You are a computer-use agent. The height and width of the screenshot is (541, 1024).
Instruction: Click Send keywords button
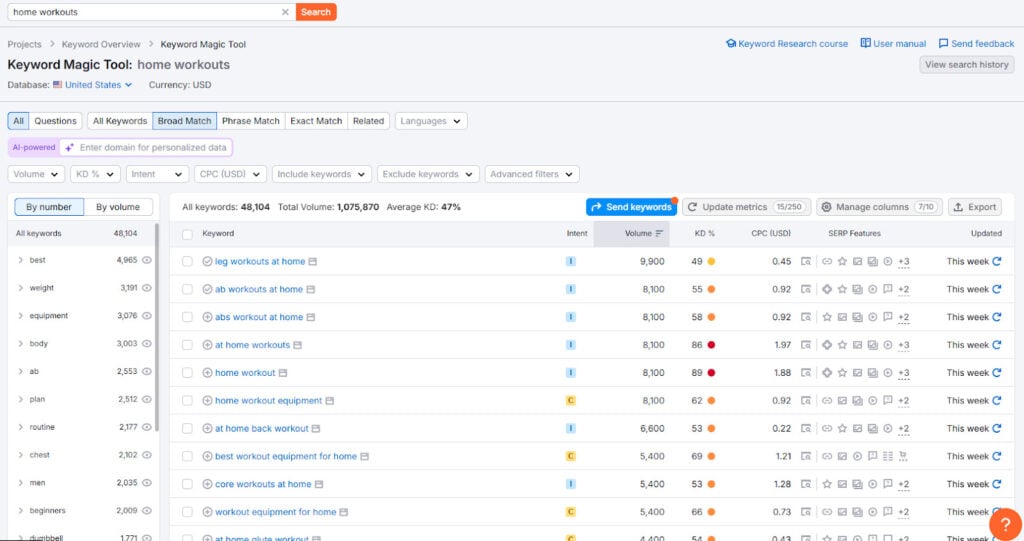632,207
